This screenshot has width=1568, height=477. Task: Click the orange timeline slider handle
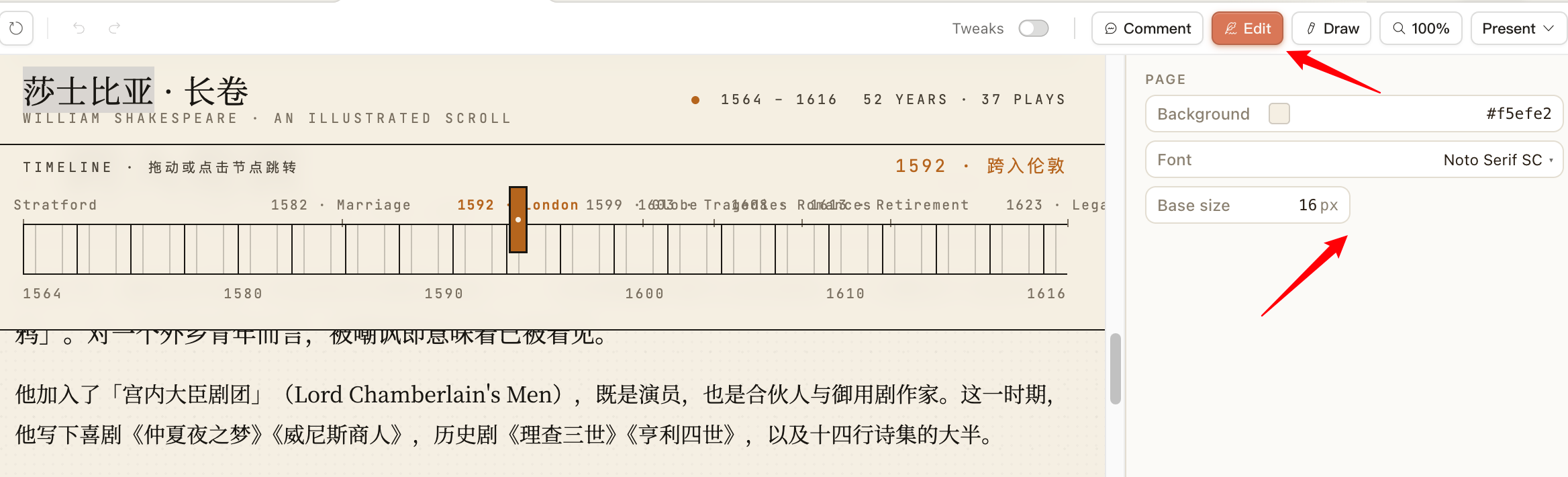518,220
